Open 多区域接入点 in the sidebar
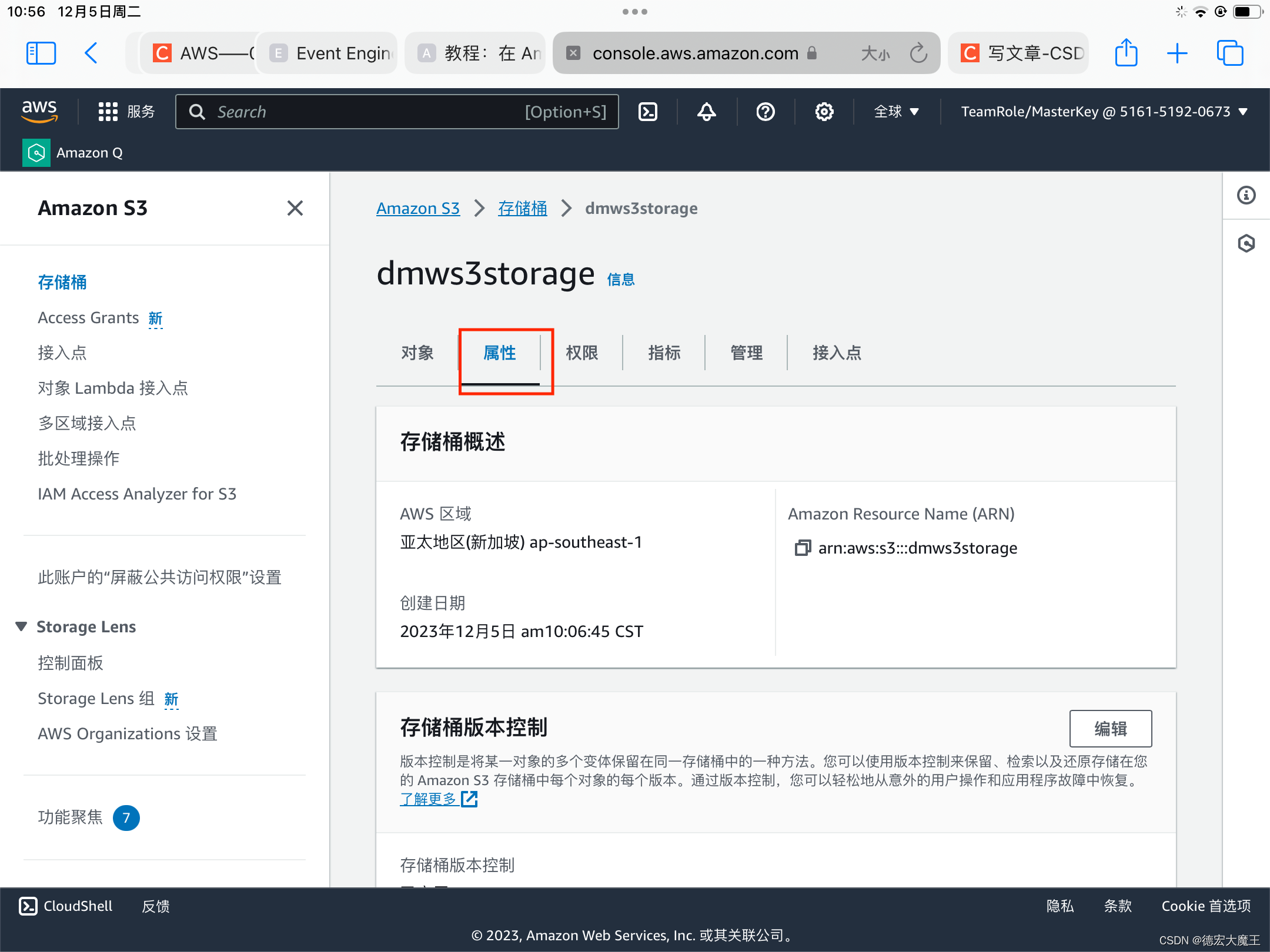The image size is (1270, 952). [x=87, y=423]
